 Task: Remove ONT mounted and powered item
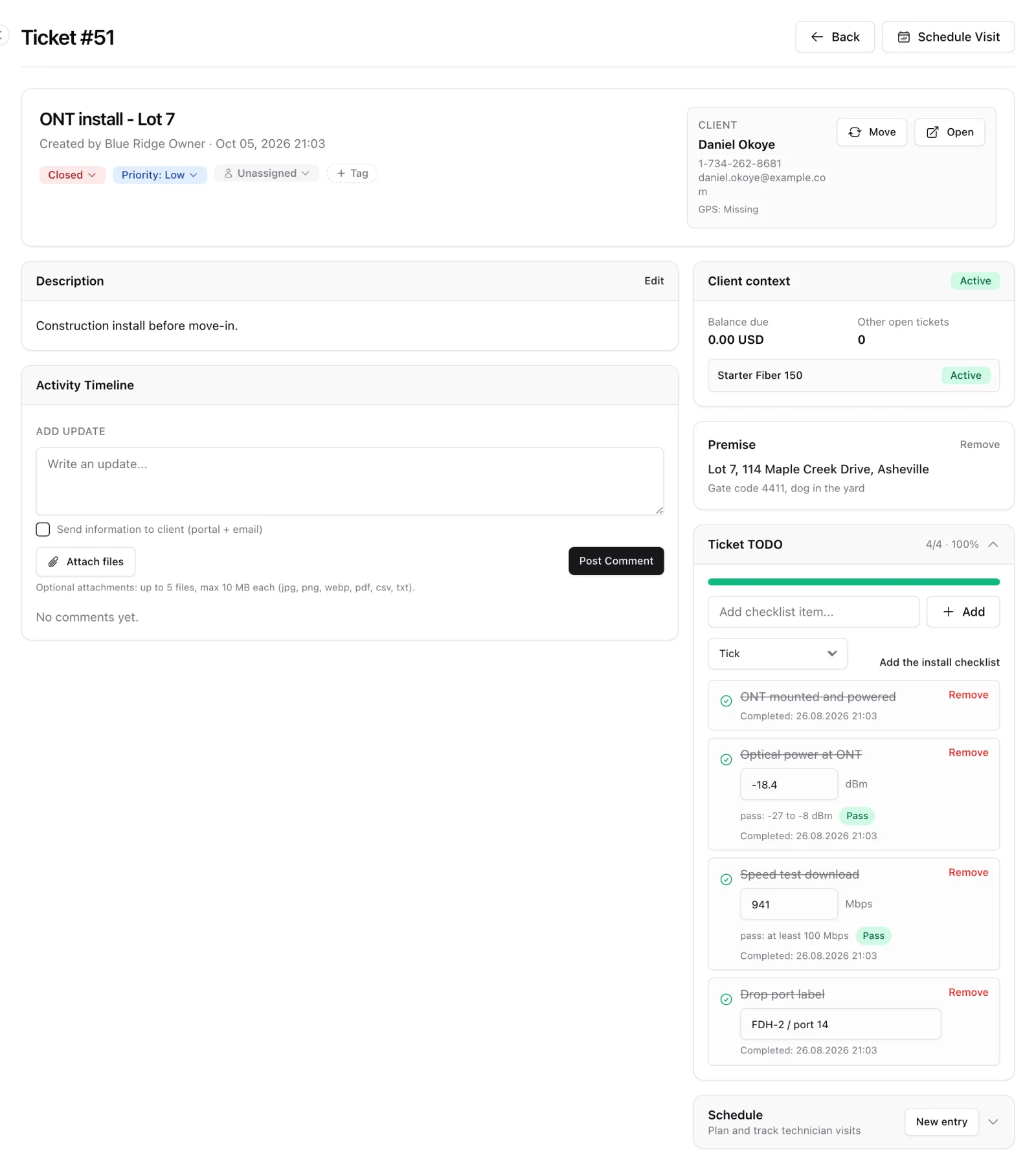click(x=968, y=695)
